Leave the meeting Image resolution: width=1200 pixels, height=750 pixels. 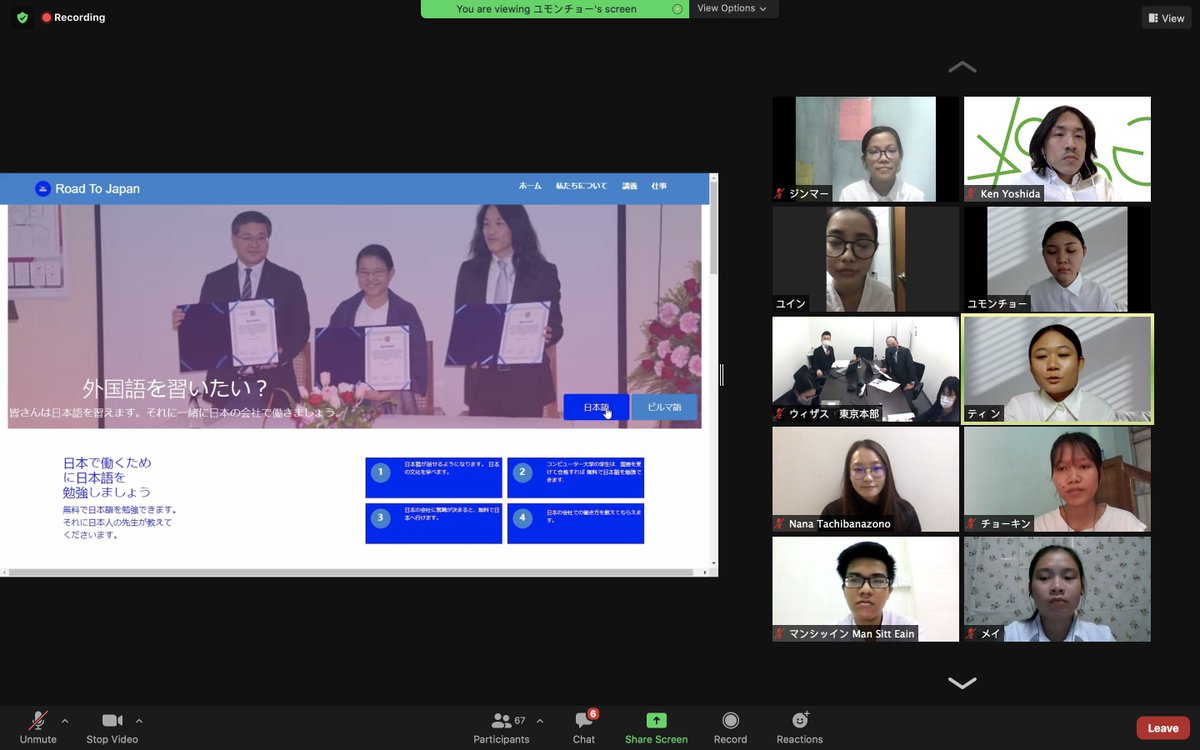coord(1163,728)
